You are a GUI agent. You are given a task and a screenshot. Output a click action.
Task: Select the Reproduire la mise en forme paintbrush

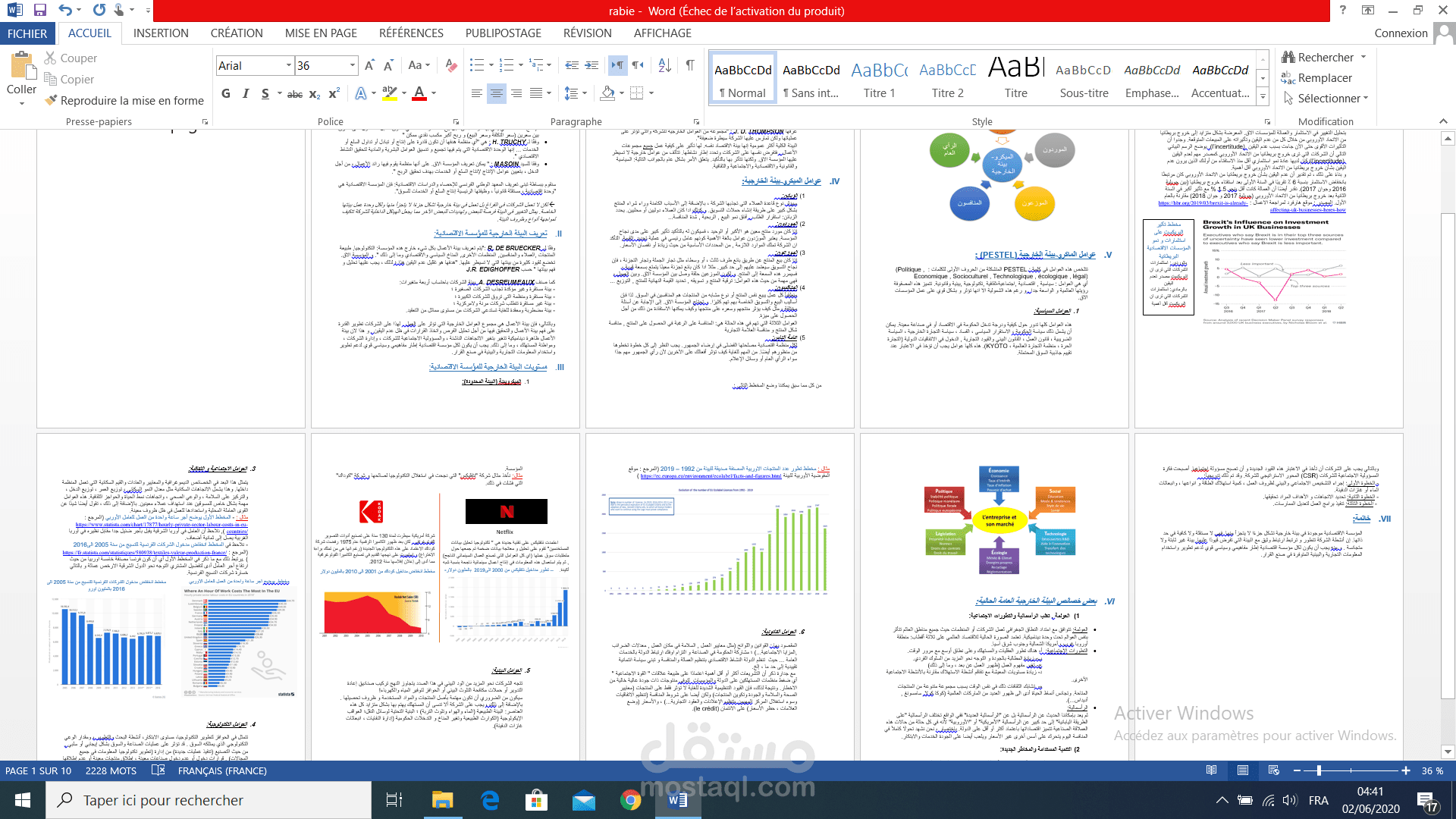click(x=124, y=101)
